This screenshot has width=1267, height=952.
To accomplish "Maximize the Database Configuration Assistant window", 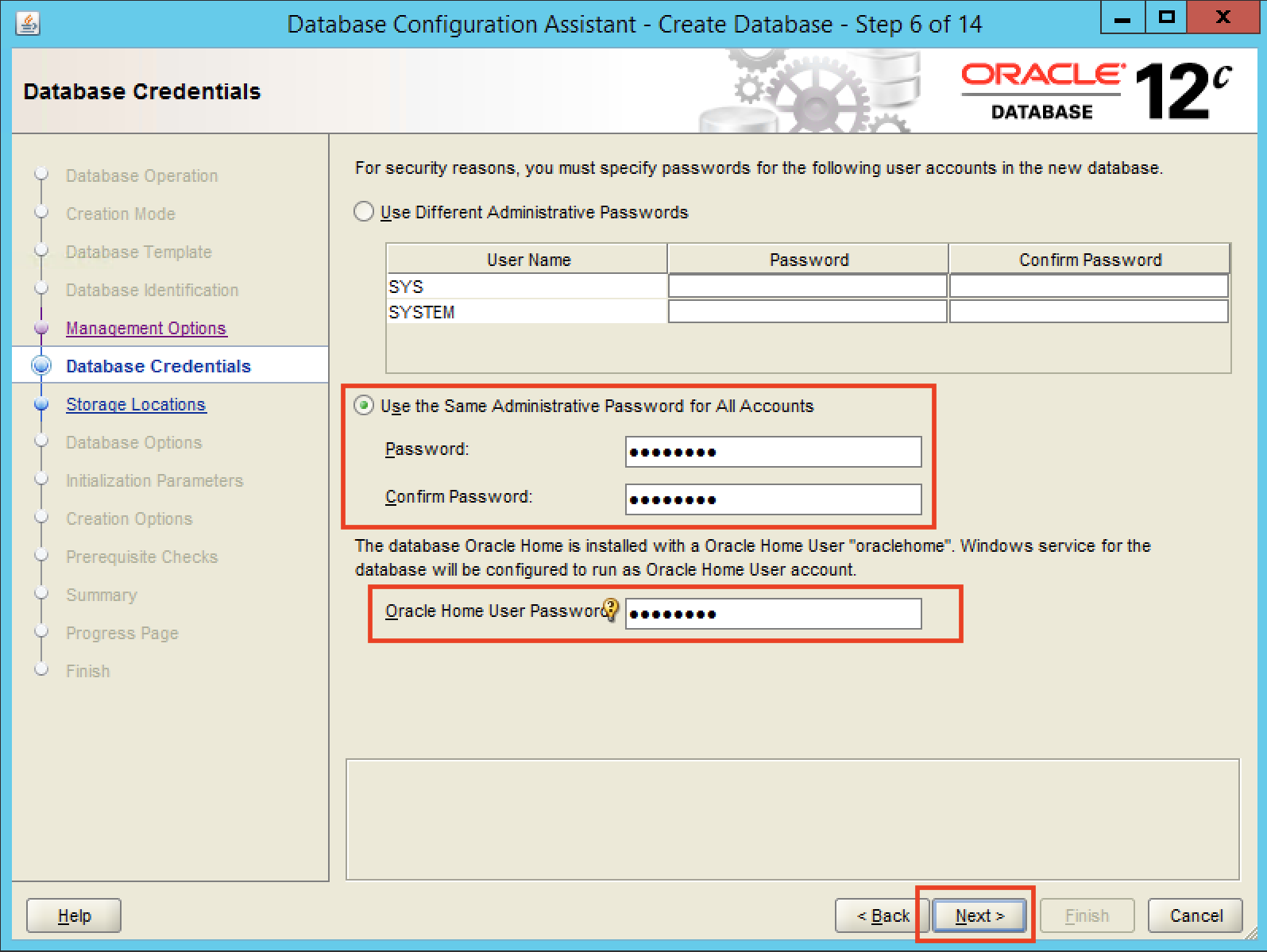I will click(x=1166, y=17).
